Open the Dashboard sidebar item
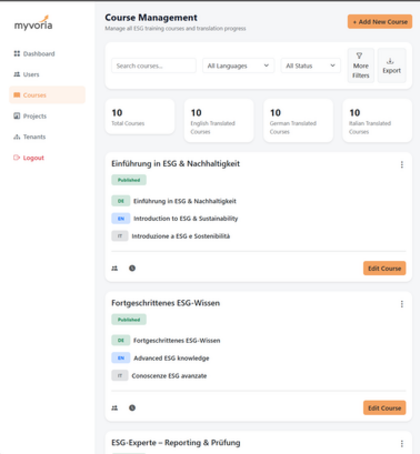The image size is (420, 454). pos(34,54)
